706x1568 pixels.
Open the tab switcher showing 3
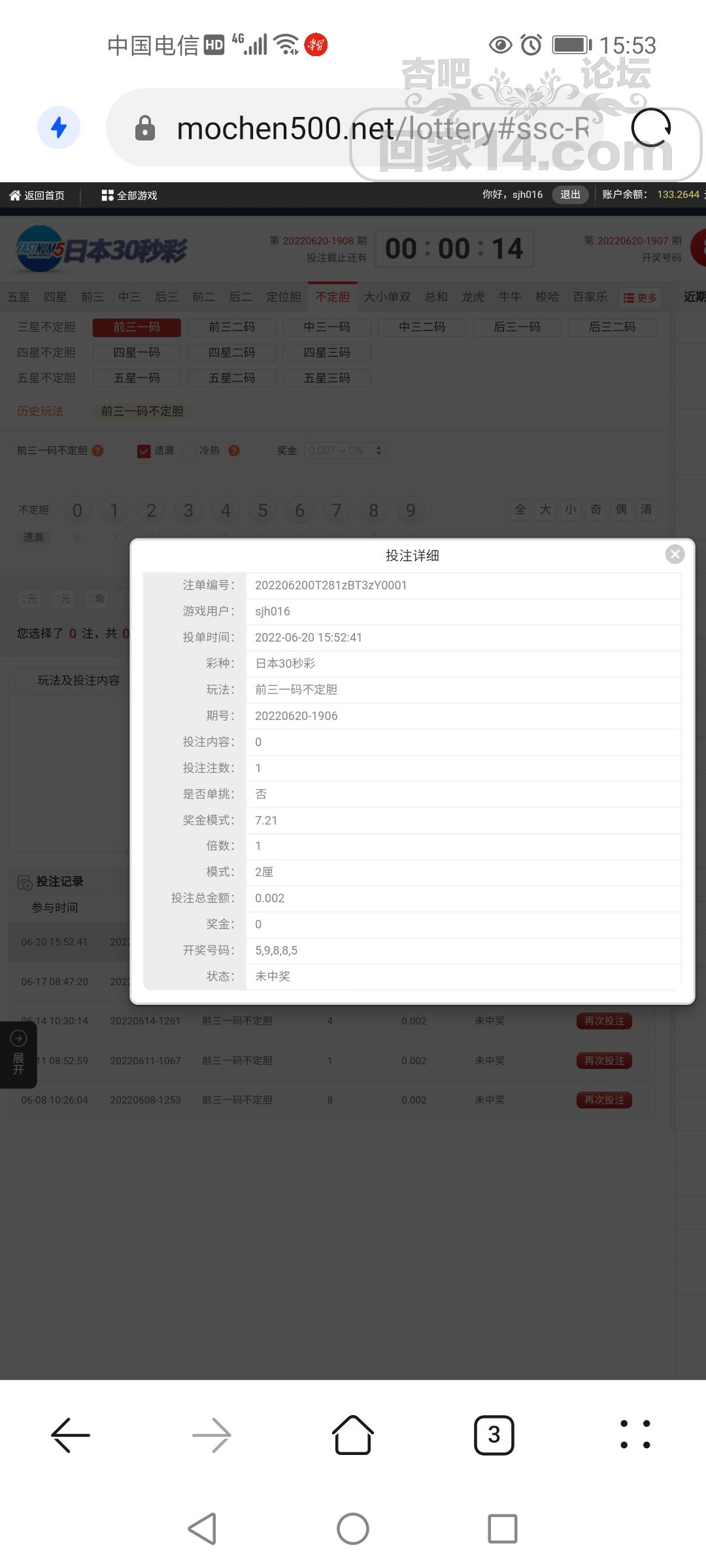tap(494, 1435)
